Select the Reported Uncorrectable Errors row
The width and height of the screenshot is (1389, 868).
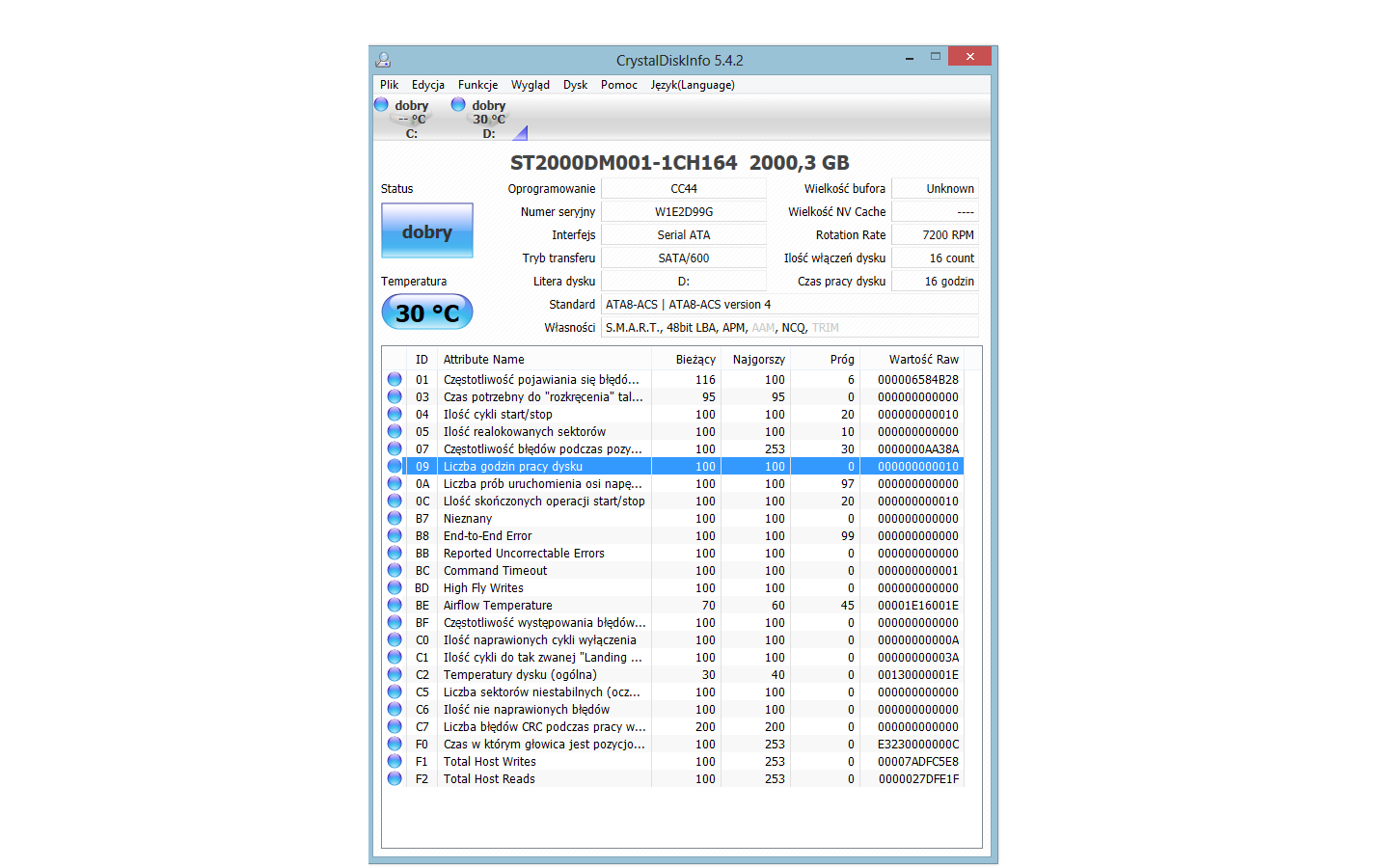tap(673, 553)
